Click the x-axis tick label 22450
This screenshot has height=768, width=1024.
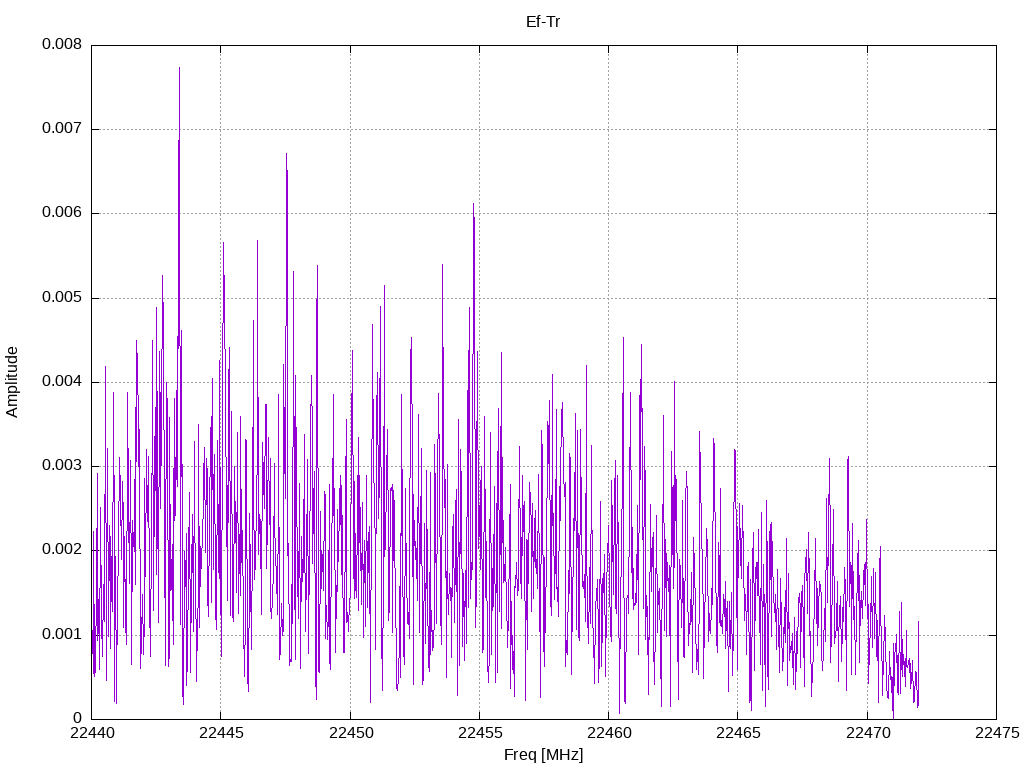(x=351, y=733)
